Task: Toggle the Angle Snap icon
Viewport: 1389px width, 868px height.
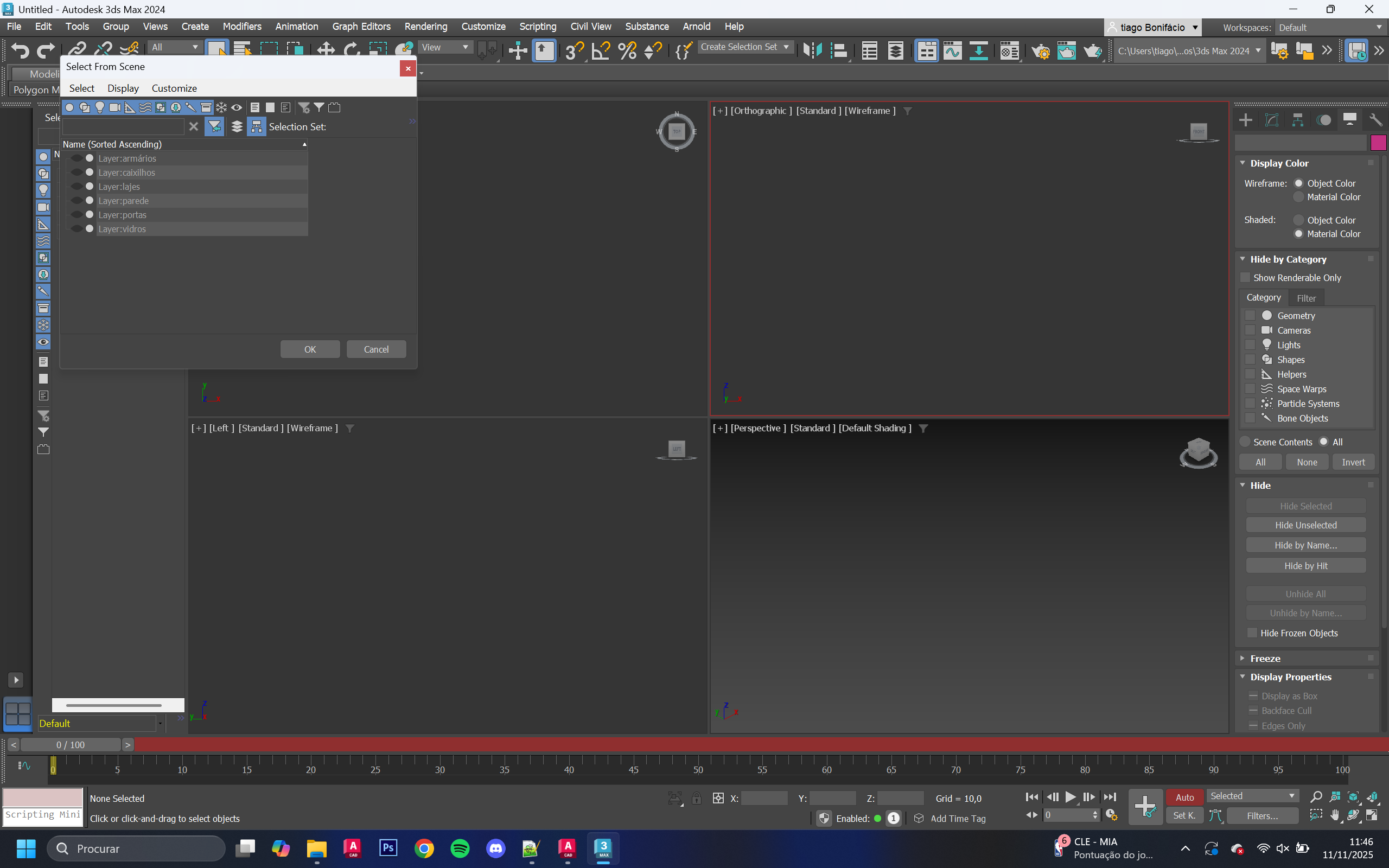Action: point(601,51)
